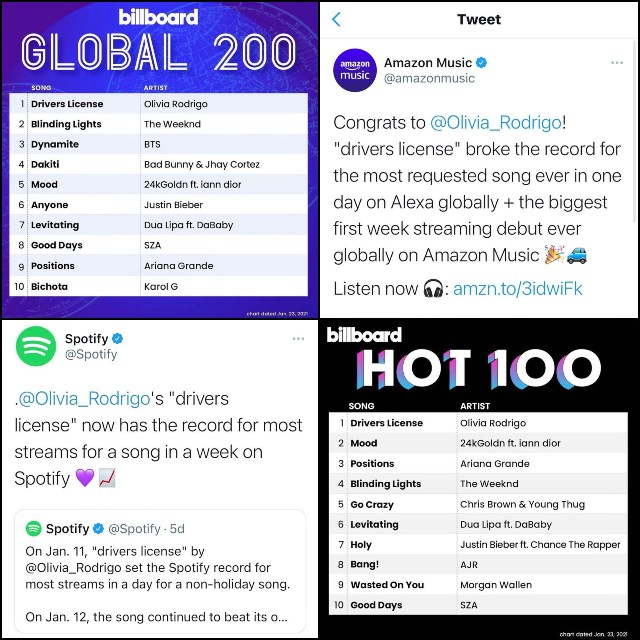The width and height of the screenshot is (640, 640).
Task: Open the Amazon Music profile avatar
Action: pos(355,70)
